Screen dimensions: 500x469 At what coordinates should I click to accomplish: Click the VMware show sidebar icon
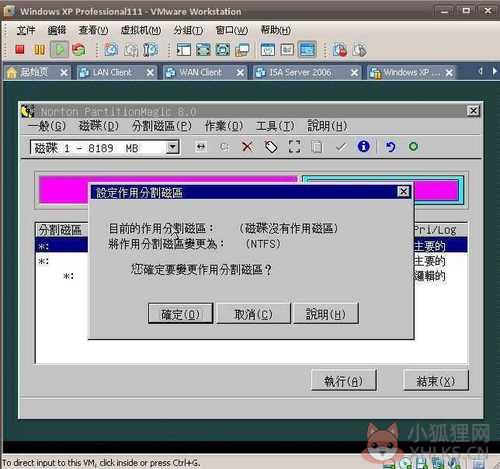point(183,50)
